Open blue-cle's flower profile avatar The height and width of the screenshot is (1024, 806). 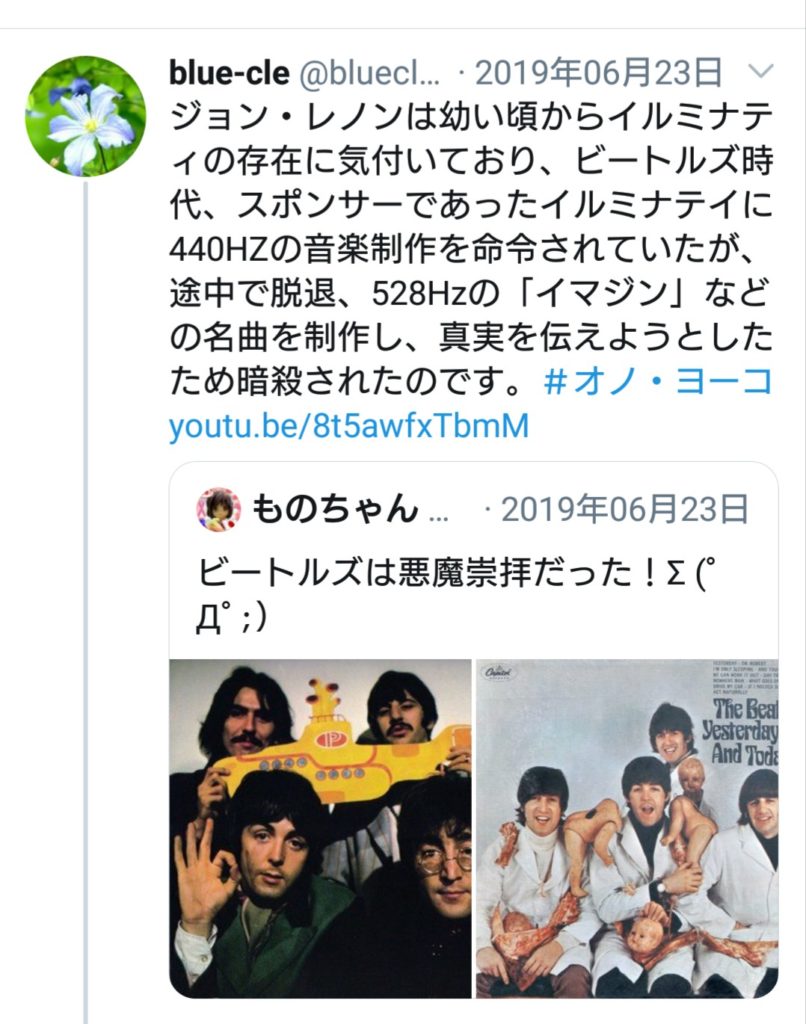coord(86,116)
